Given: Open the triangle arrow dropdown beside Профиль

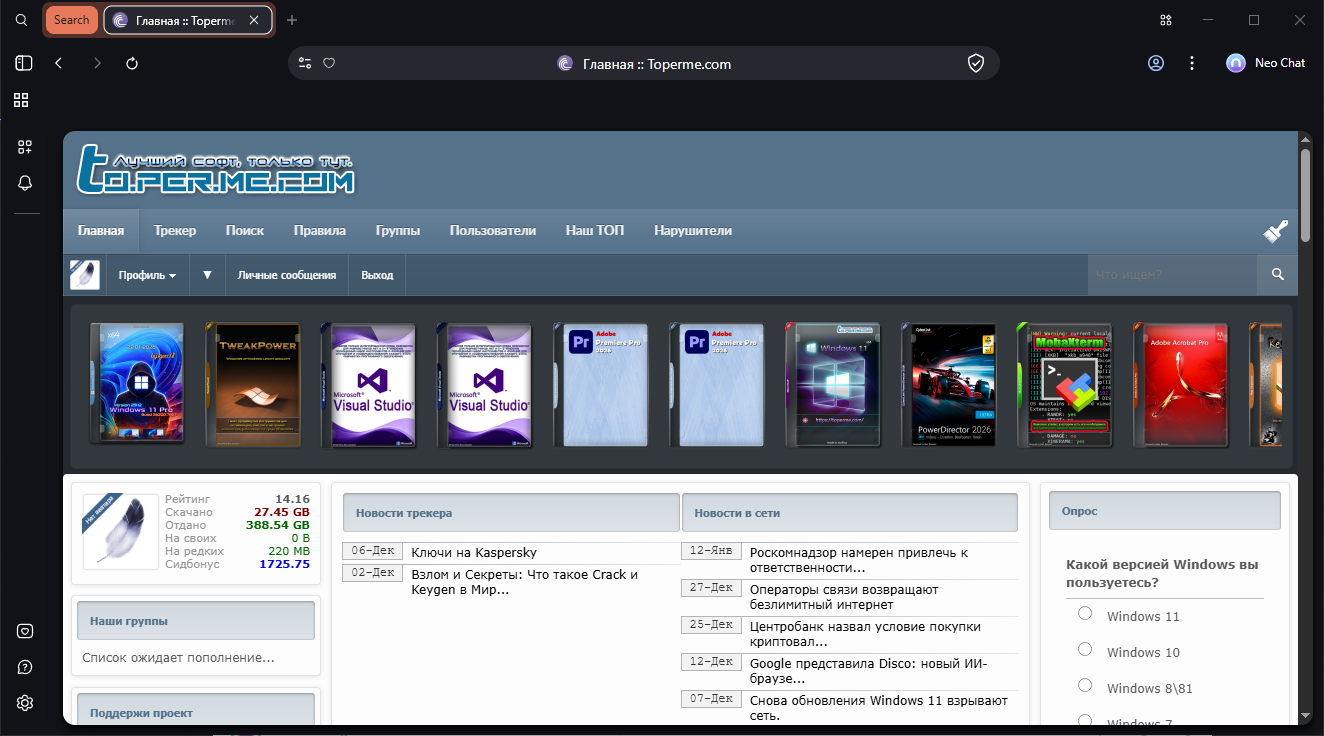Looking at the screenshot, I should click(x=207, y=274).
